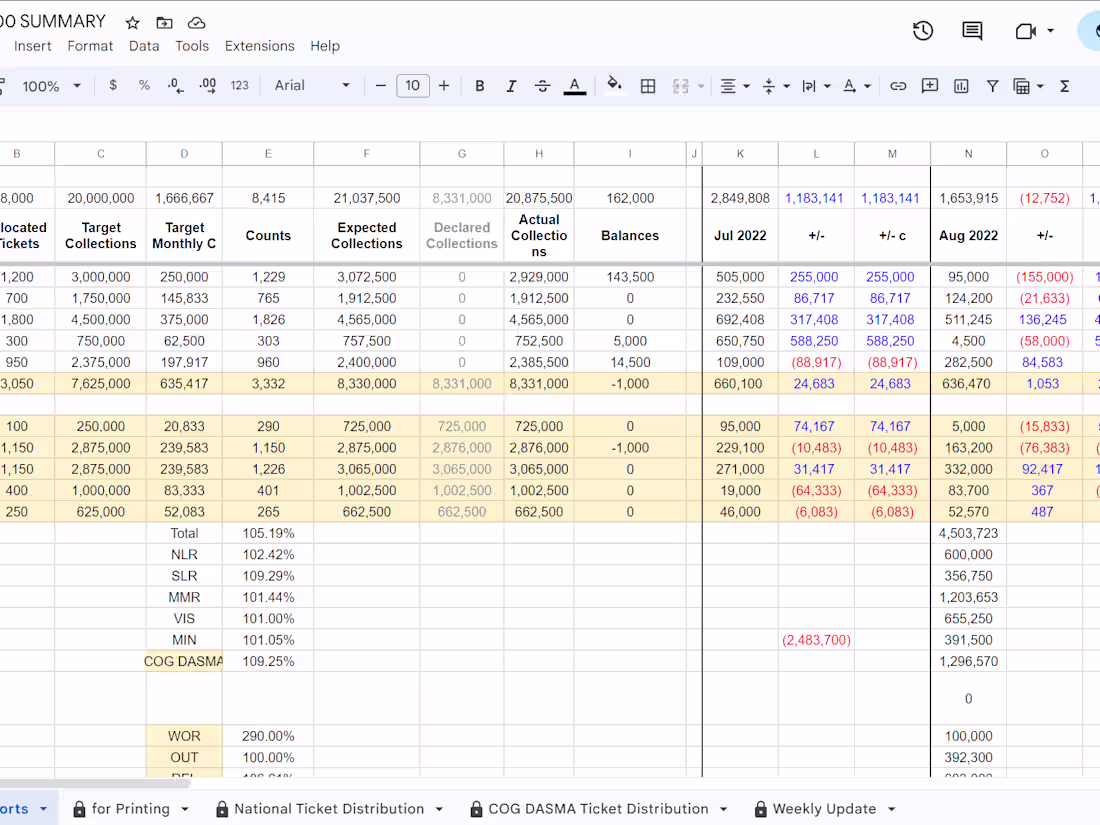This screenshot has height=825, width=1100.
Task: Toggle bold formatting
Action: 479,86
